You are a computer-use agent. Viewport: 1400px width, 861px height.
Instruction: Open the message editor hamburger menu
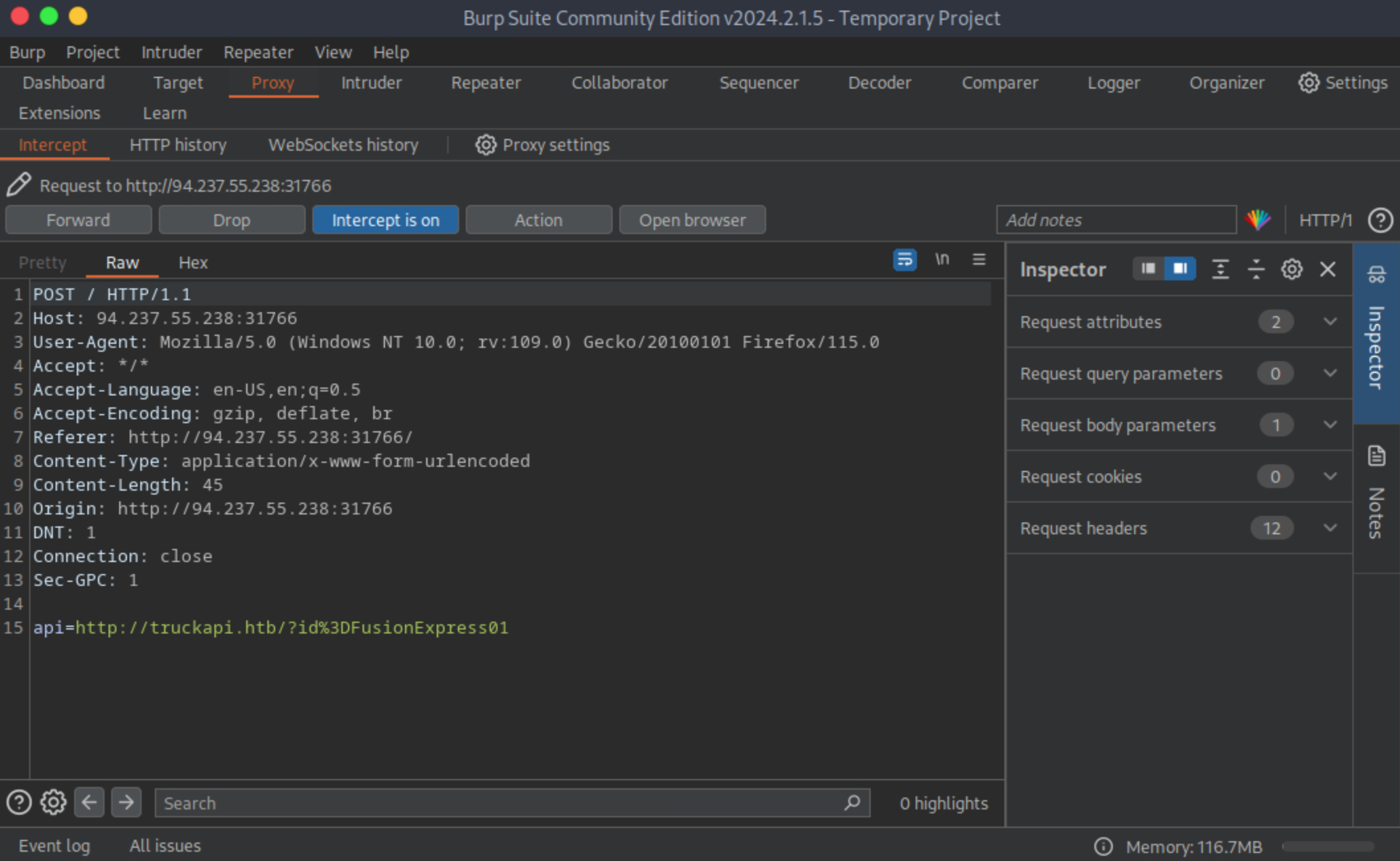pos(979,260)
